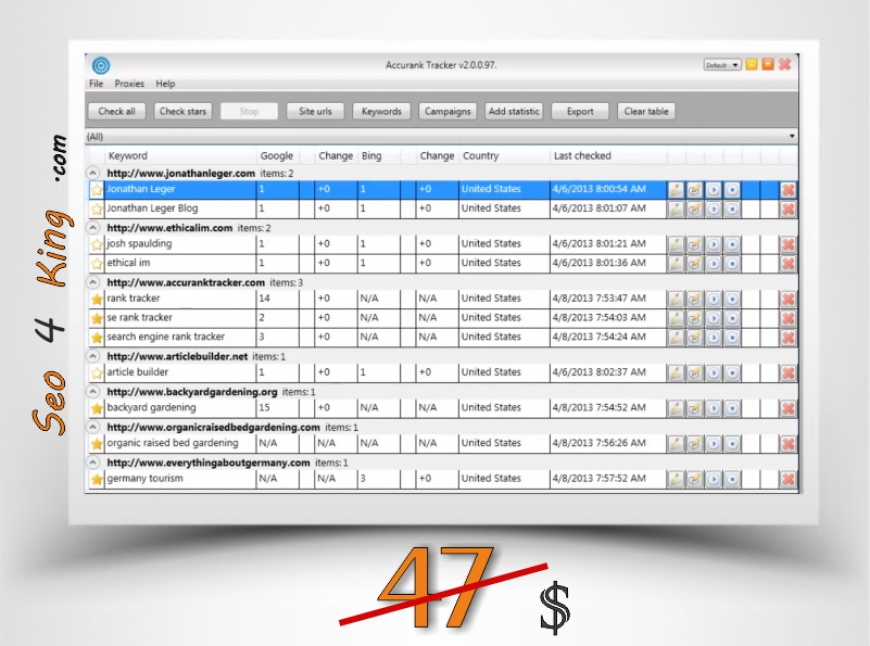This screenshot has width=870, height=646.
Task: Stop checking the ethical im keyword
Action: pos(732,264)
